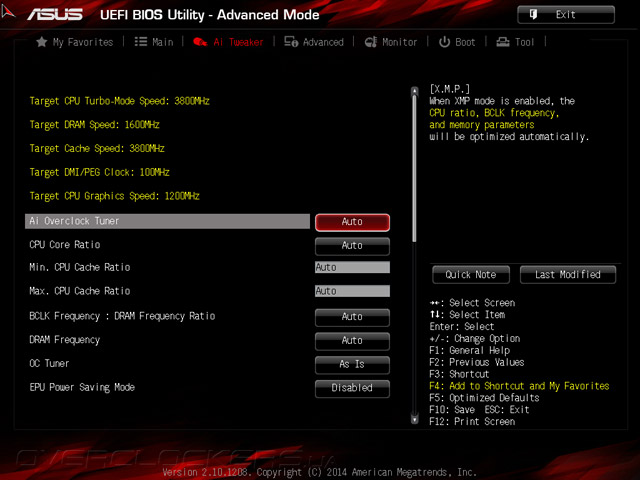Select the Max. CPU Cache Ratio label
640x480 pixels.
[80, 291]
